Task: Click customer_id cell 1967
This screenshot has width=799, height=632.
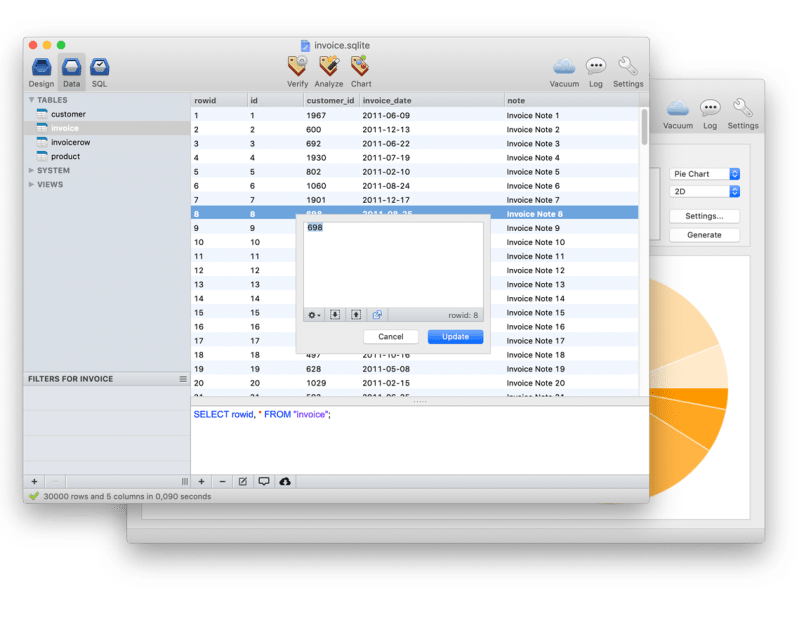Action: [x=316, y=116]
